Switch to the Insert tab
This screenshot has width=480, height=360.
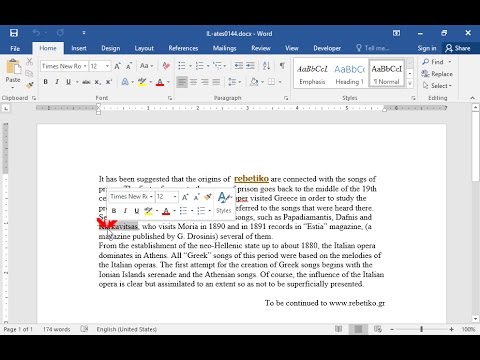79,48
